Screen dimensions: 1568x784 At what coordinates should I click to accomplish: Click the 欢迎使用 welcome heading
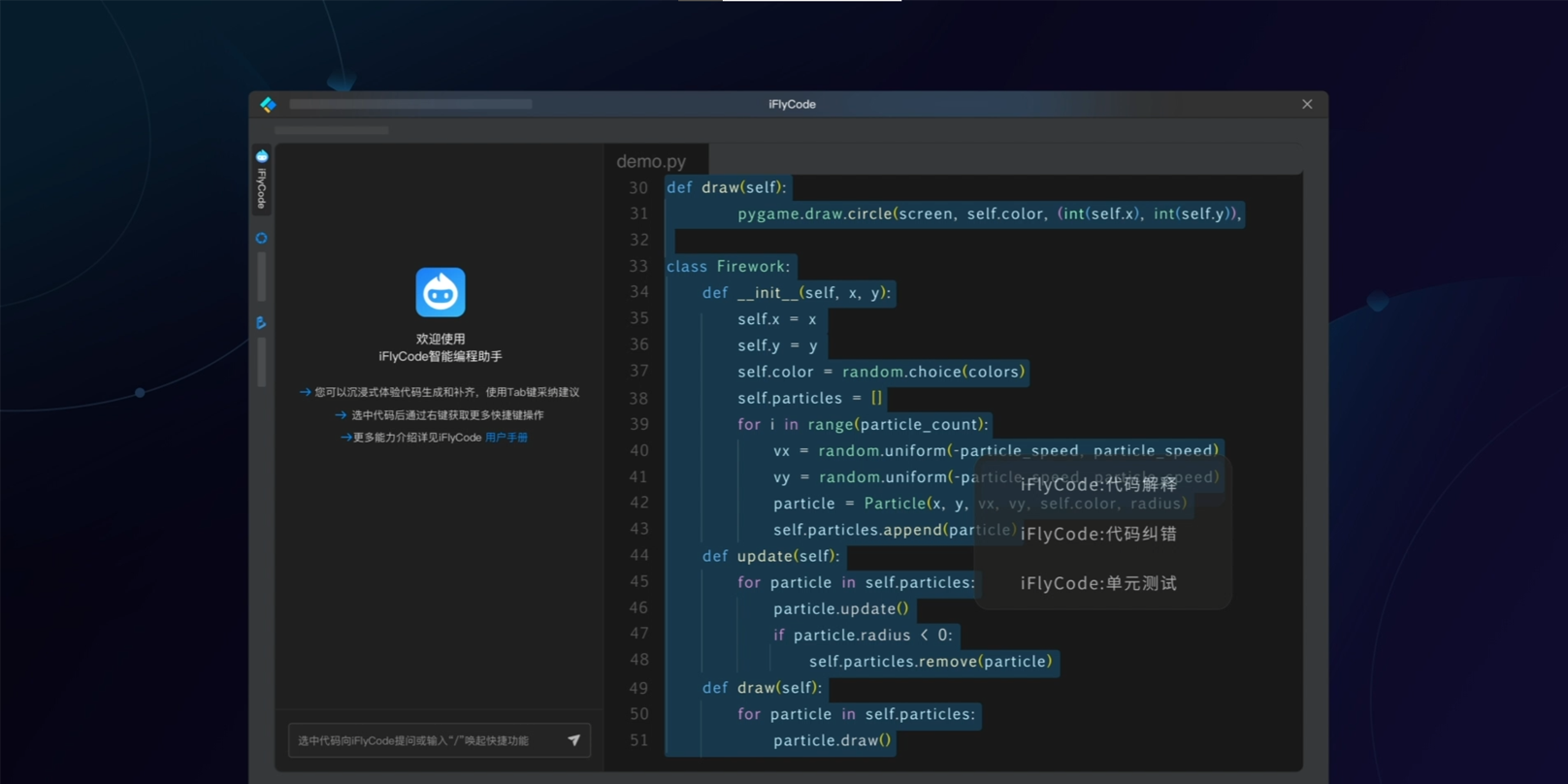441,339
